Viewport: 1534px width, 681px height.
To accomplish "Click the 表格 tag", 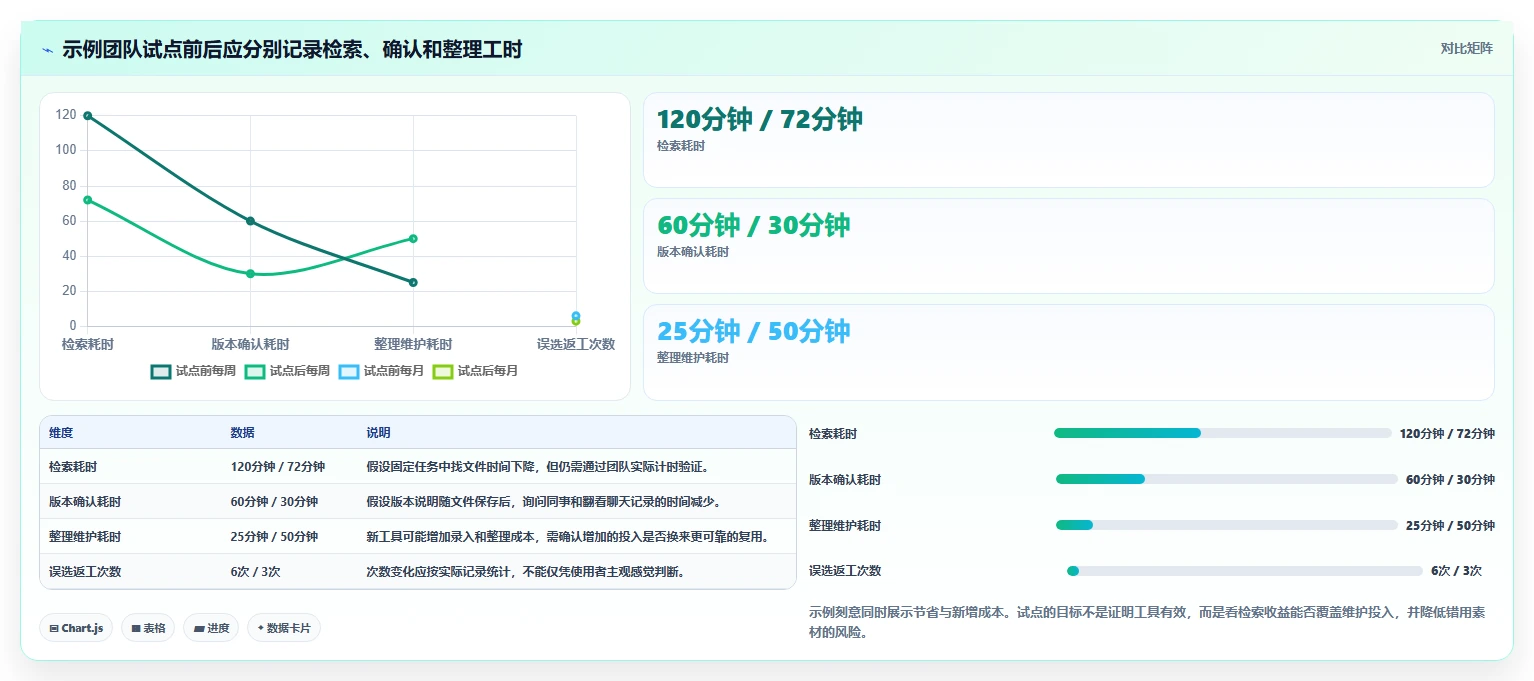I will tap(148, 628).
